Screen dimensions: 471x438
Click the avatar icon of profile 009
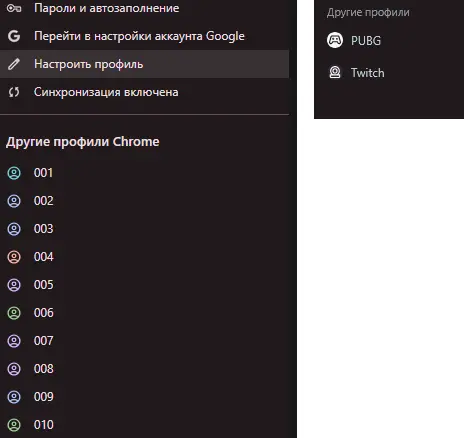pos(14,397)
